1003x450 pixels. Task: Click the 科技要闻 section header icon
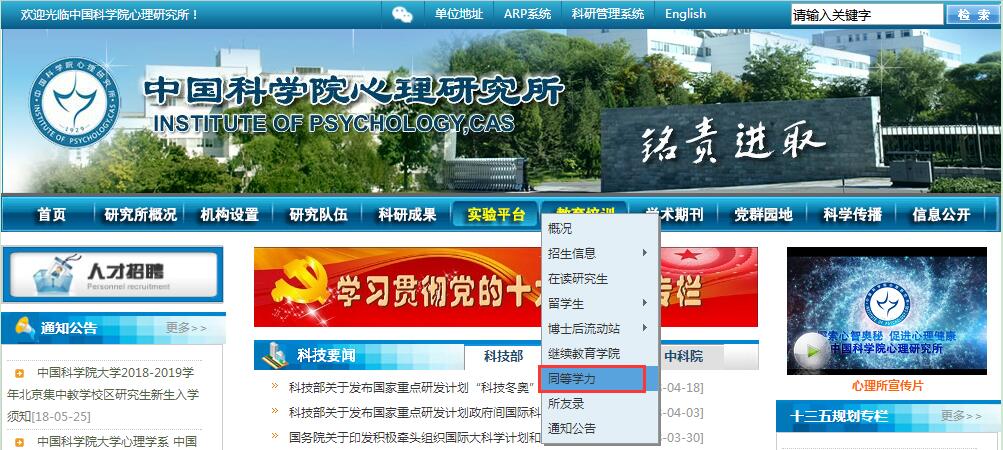click(274, 355)
